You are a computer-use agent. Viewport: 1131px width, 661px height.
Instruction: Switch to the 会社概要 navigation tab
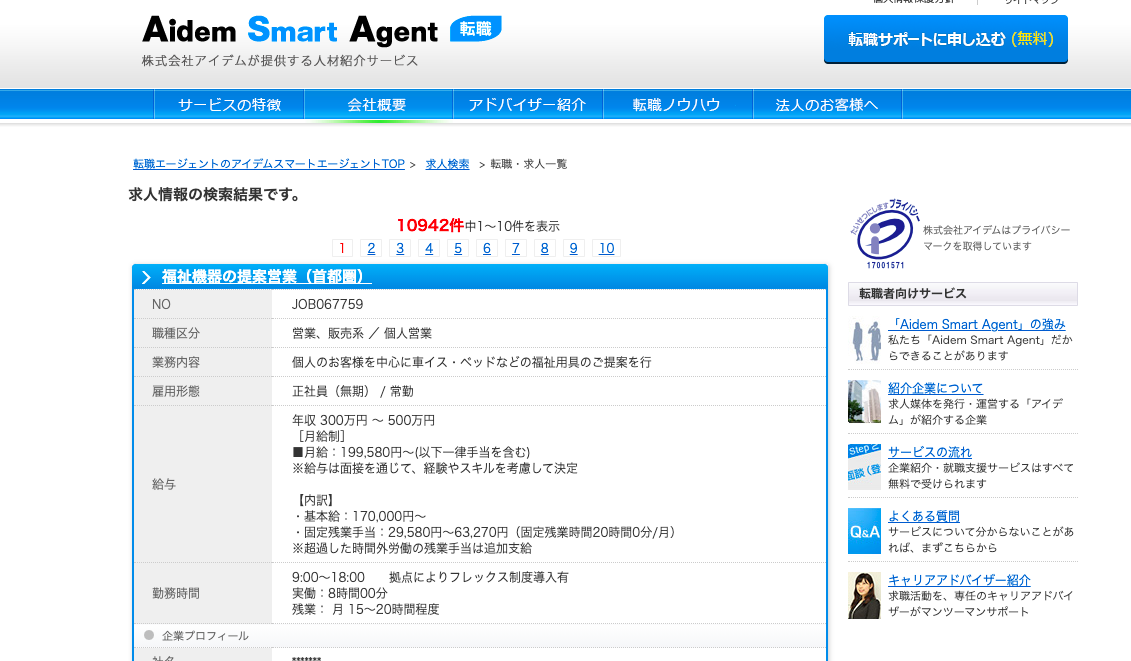tap(378, 103)
